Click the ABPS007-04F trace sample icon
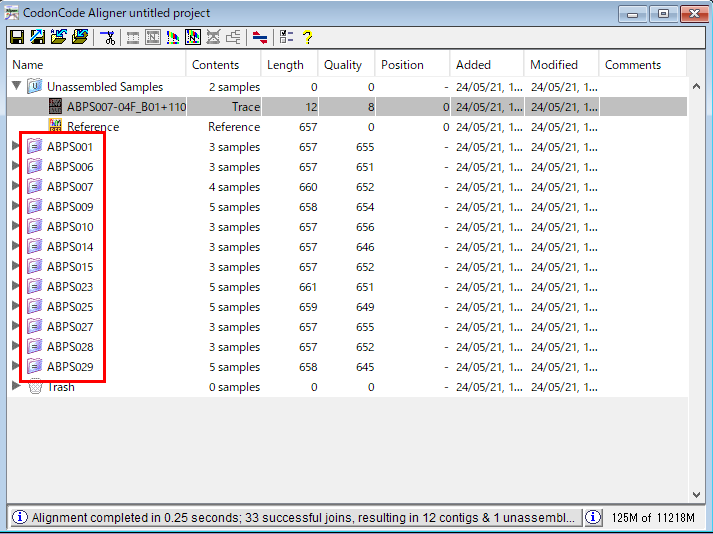Screen dimensions: 713x534 pyautogui.click(x=56, y=107)
